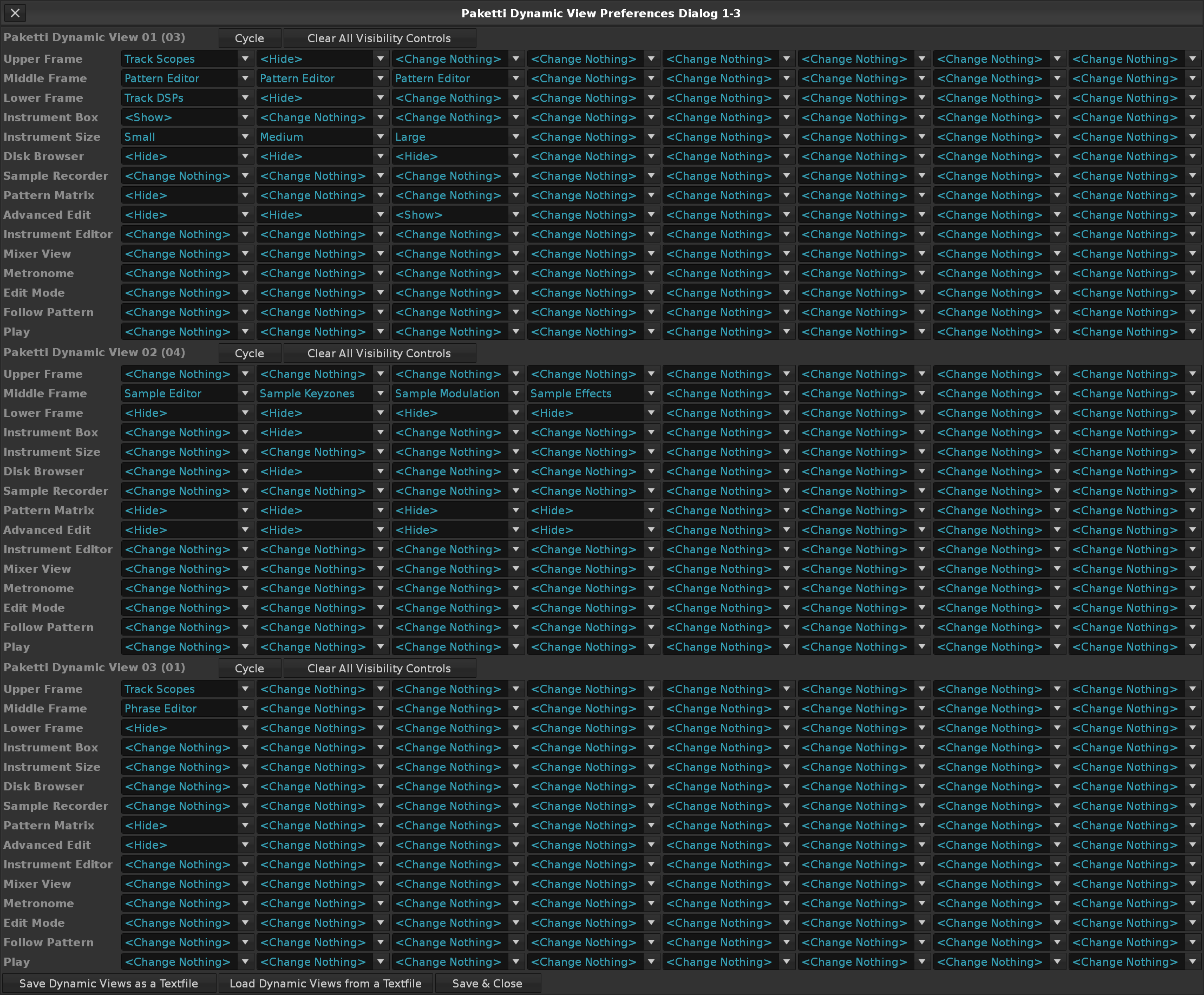Open View 01 Upper Frame 'Track Scopes' dropdown
The width and height of the screenshot is (1204, 995).
(187, 59)
